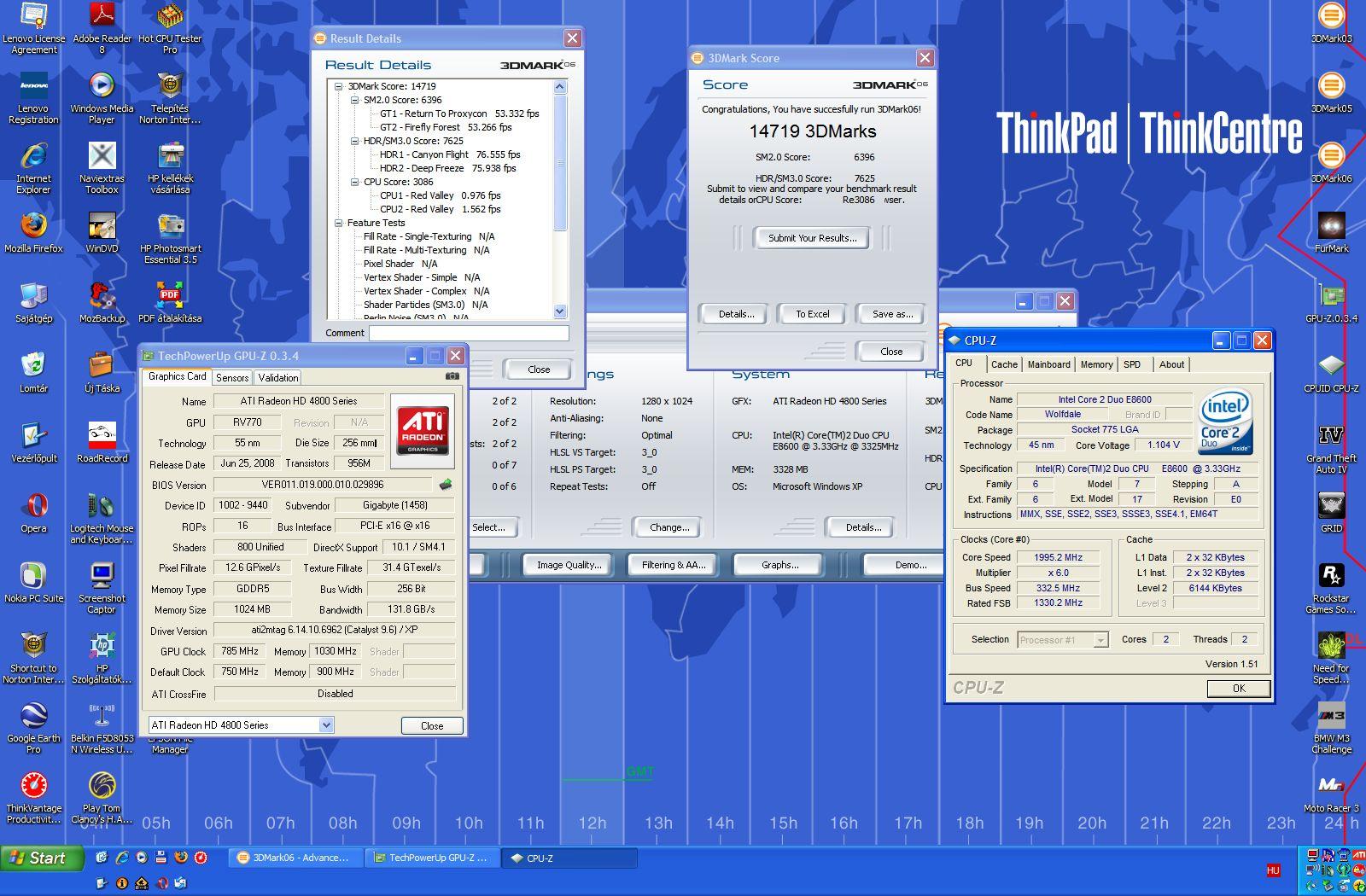Select the 3DMark03 desktop icon

click(x=1331, y=23)
